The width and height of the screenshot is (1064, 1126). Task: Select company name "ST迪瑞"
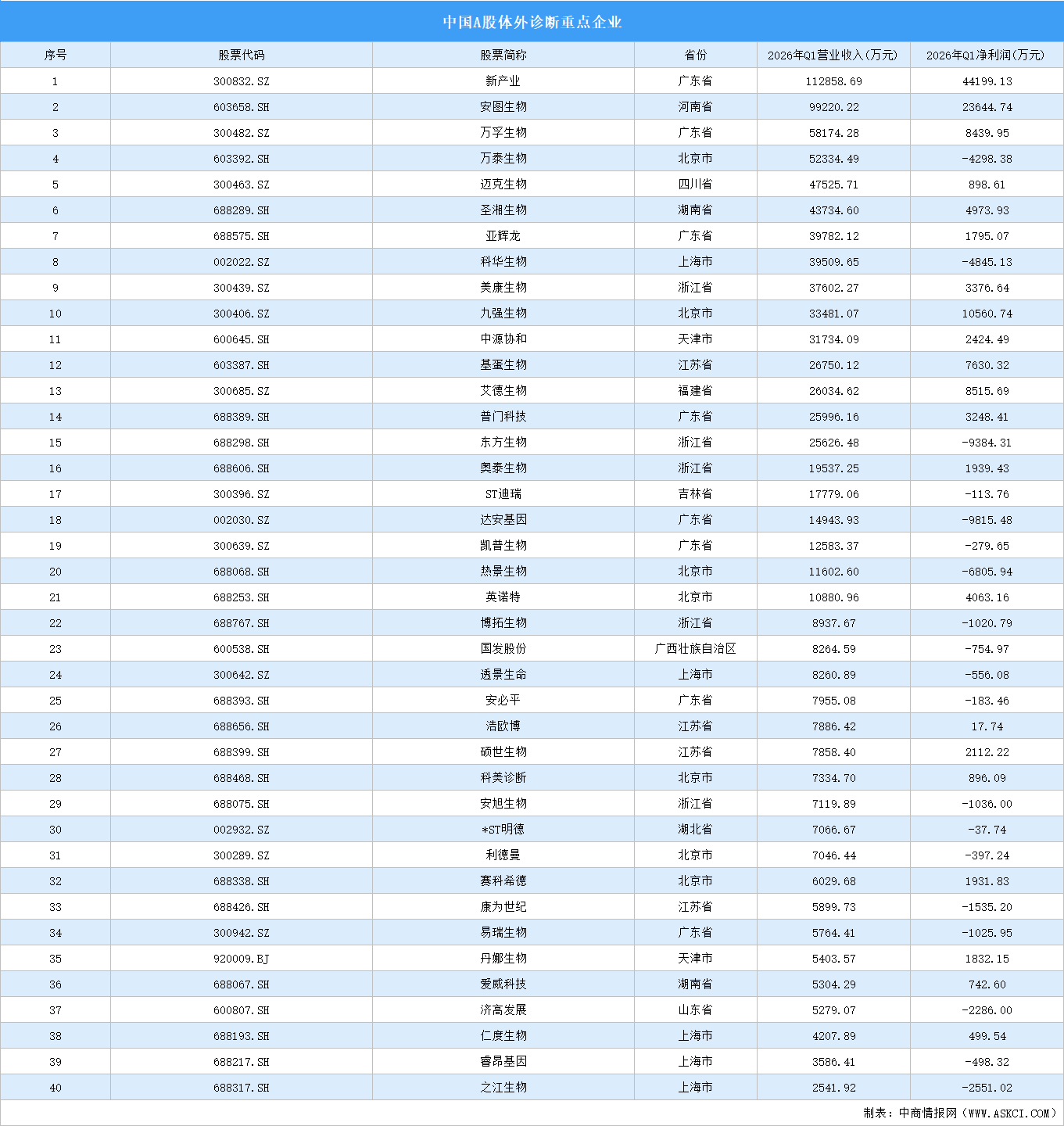(503, 494)
